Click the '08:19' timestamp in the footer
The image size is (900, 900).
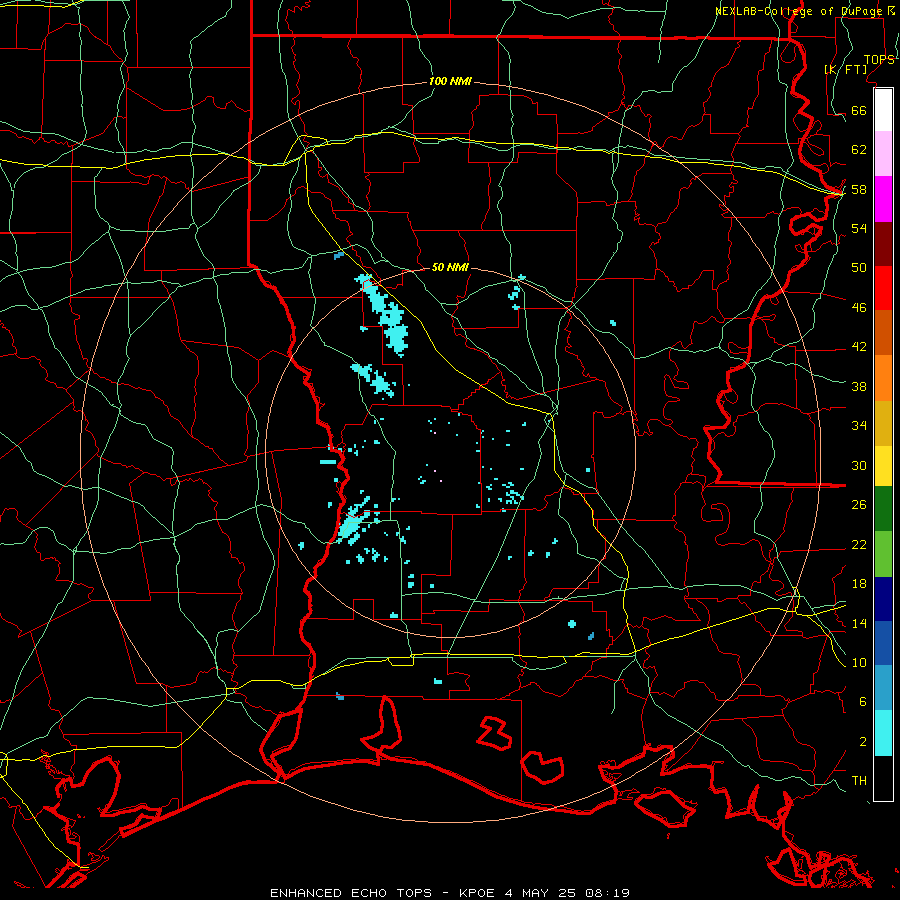pyautogui.click(x=607, y=893)
